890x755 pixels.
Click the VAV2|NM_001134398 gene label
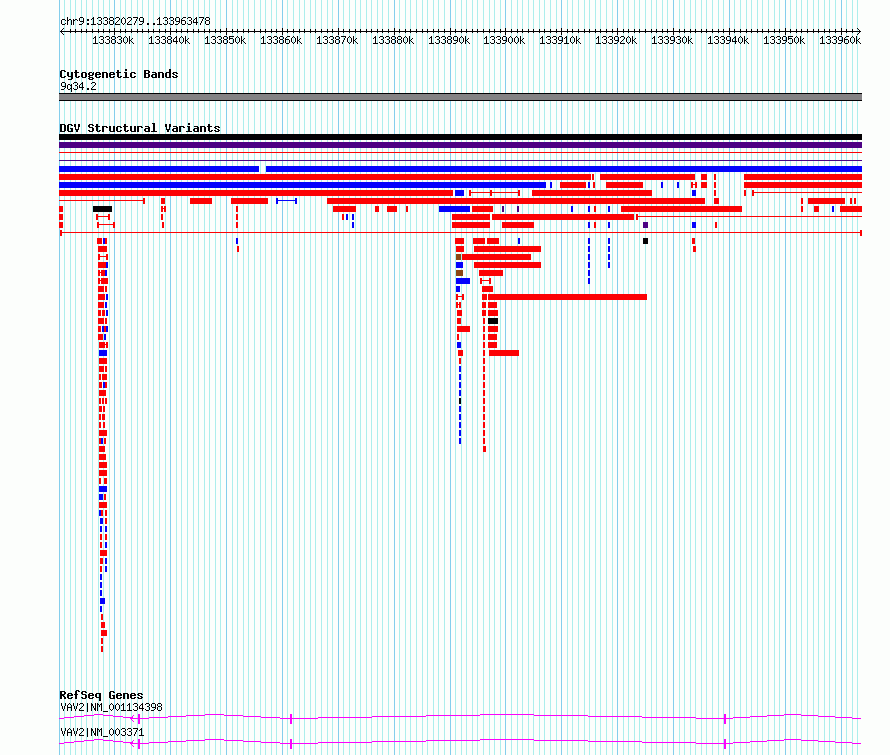pyautogui.click(x=111, y=707)
